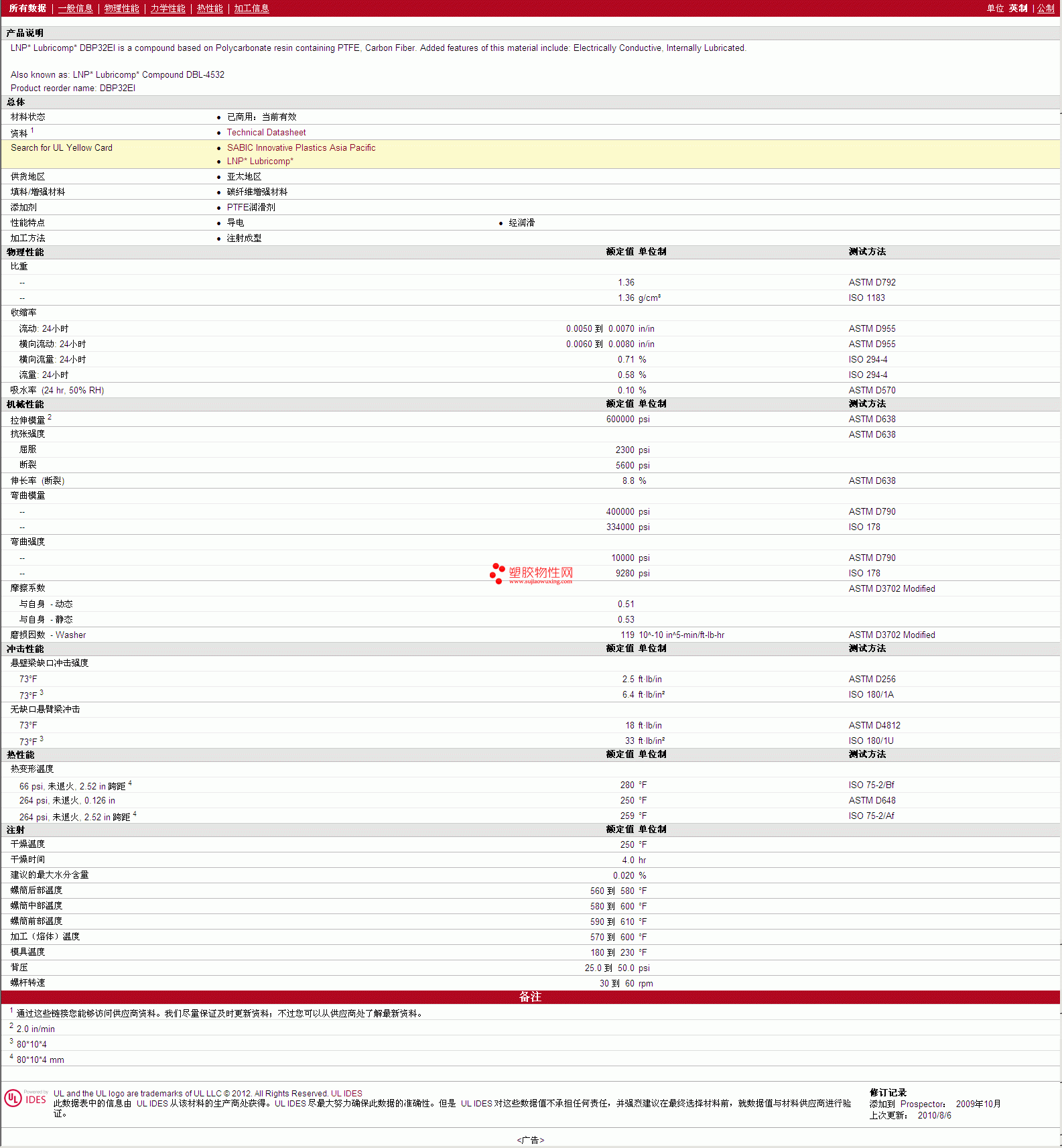Viewport: 1062px width, 1148px height.
Task: Open the 一般信息 tab
Action: (x=75, y=8)
